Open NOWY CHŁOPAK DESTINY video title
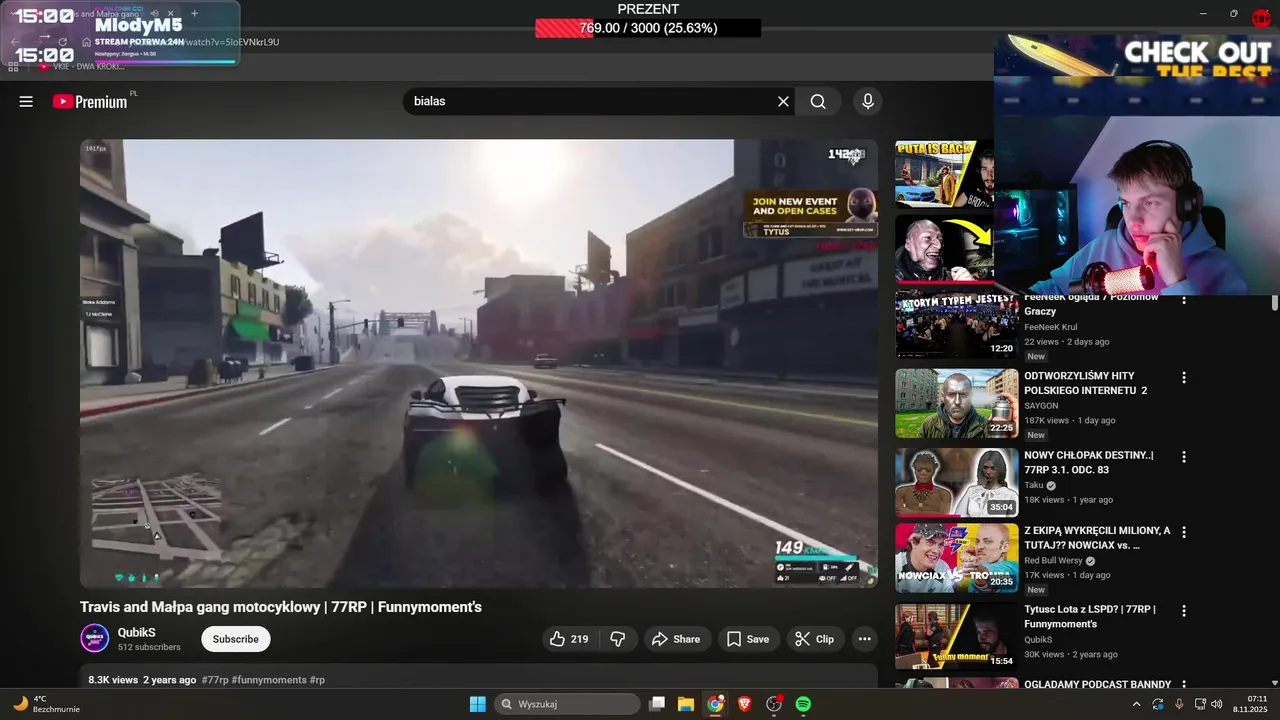Screen dimensions: 1280x720 coord(1088,462)
